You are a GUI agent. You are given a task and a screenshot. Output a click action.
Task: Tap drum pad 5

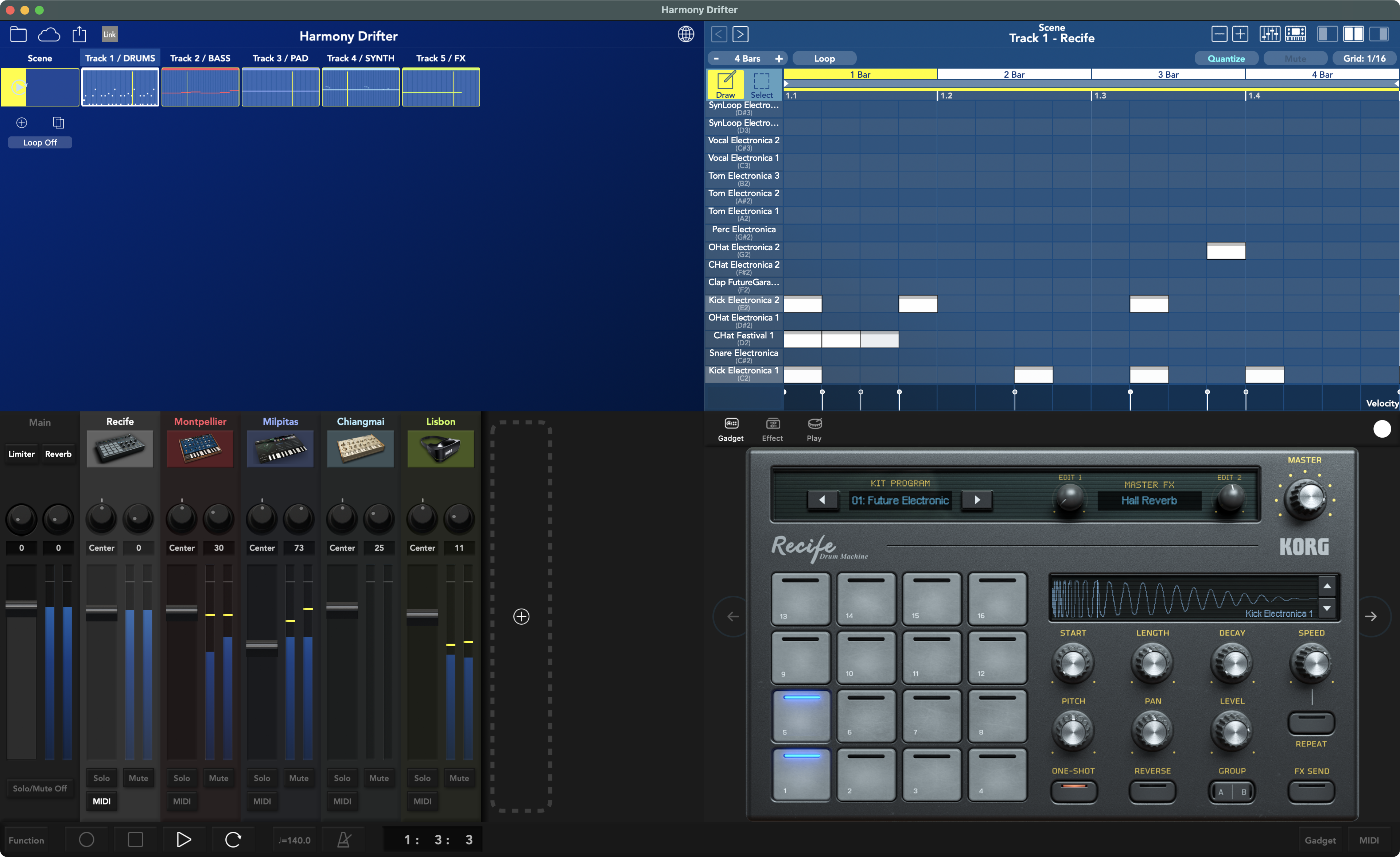pyautogui.click(x=801, y=716)
